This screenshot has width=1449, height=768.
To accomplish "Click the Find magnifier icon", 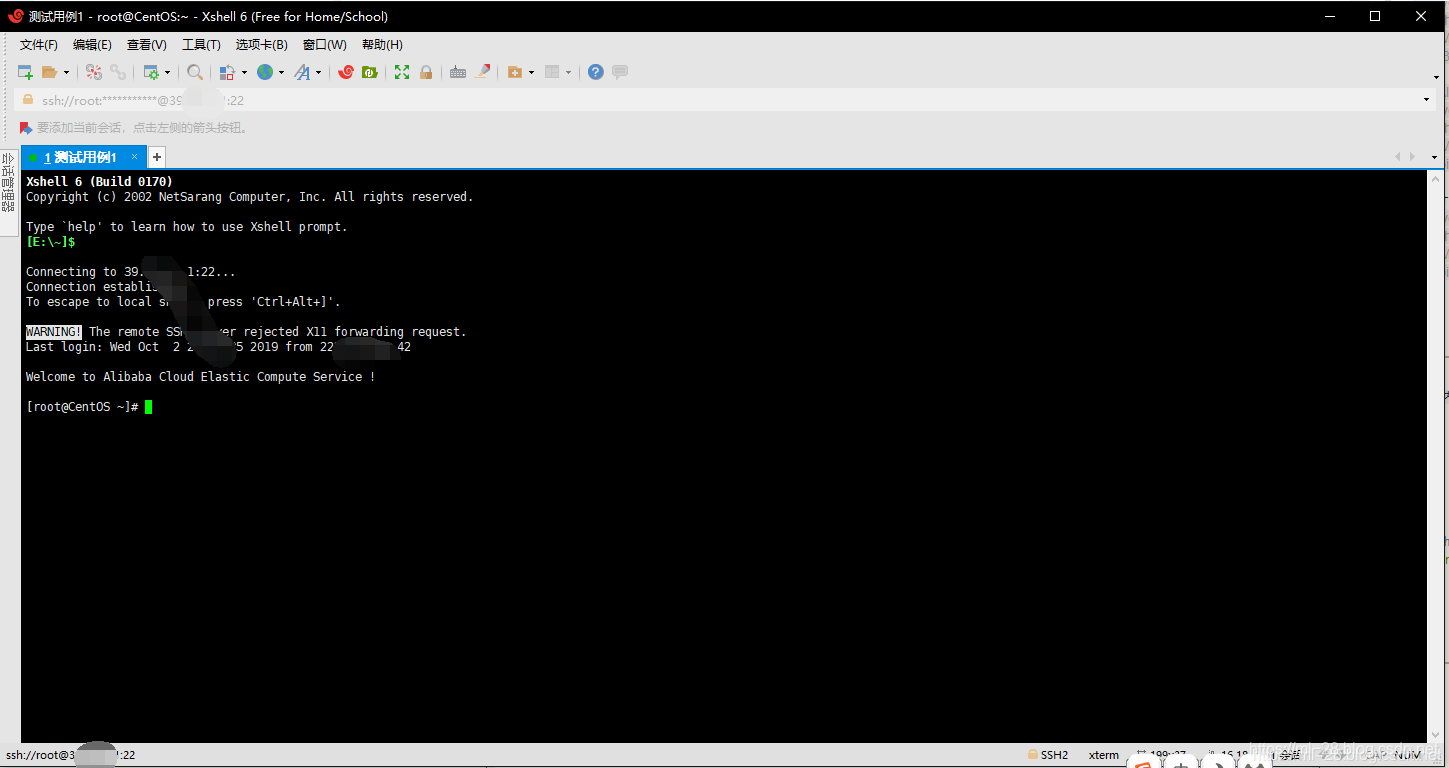I will point(195,72).
